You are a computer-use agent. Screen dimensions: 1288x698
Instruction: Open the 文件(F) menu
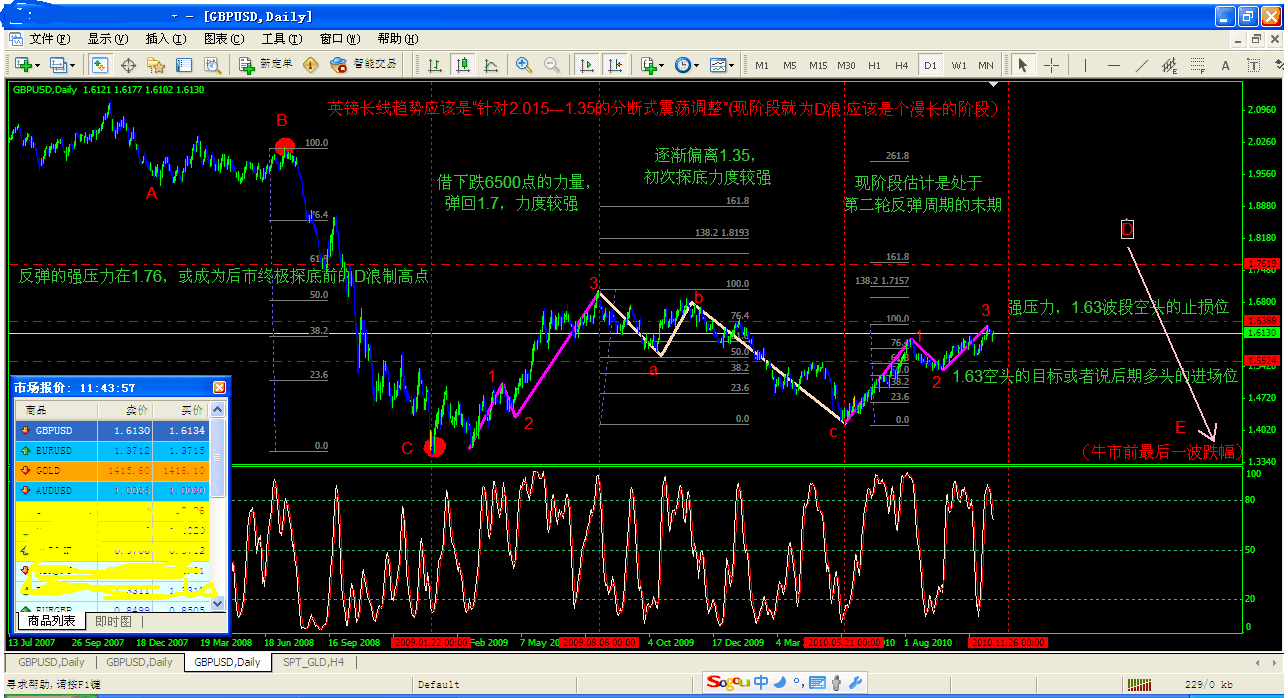tap(49, 39)
